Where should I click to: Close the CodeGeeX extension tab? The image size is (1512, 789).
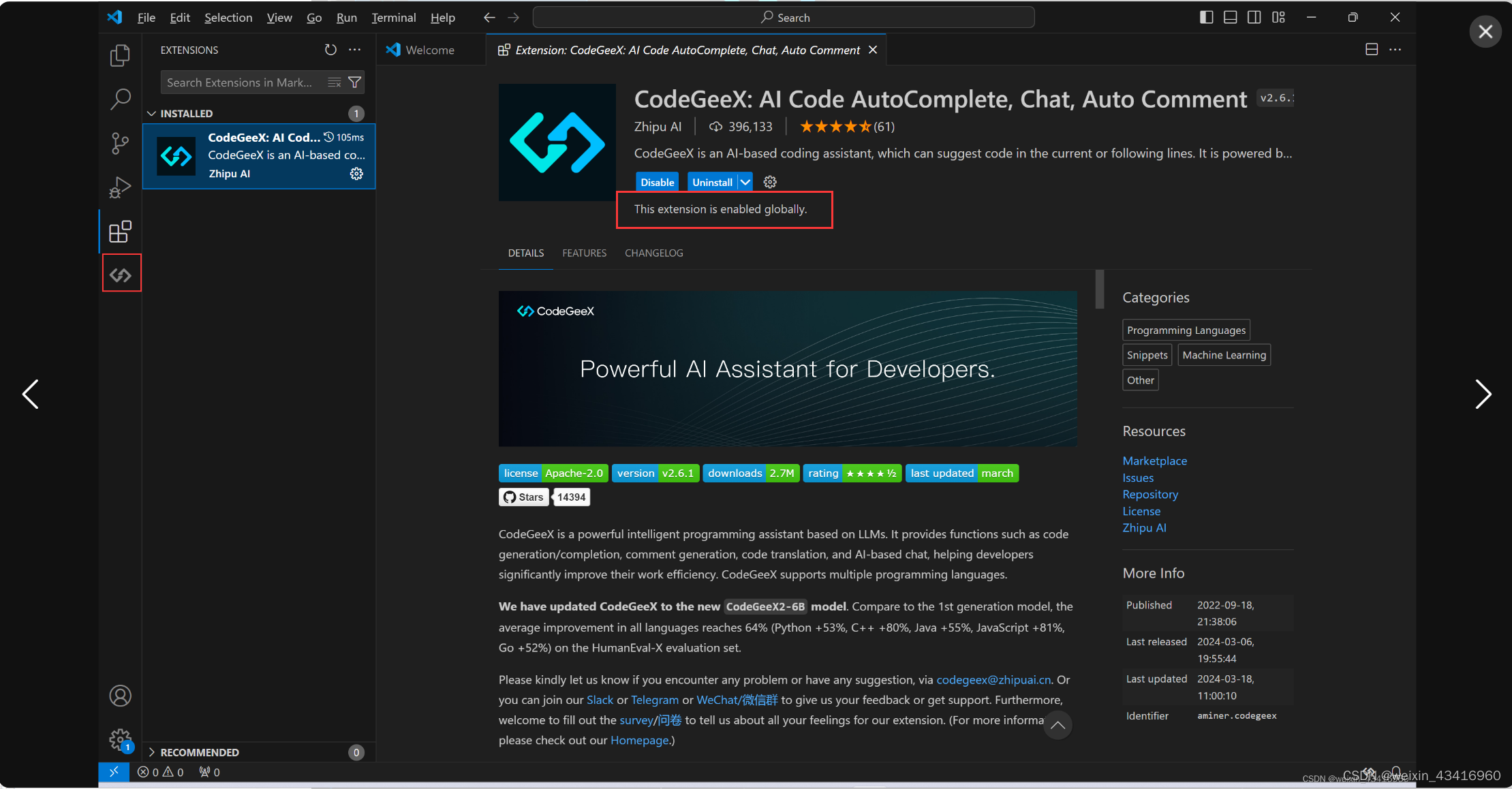[873, 50]
